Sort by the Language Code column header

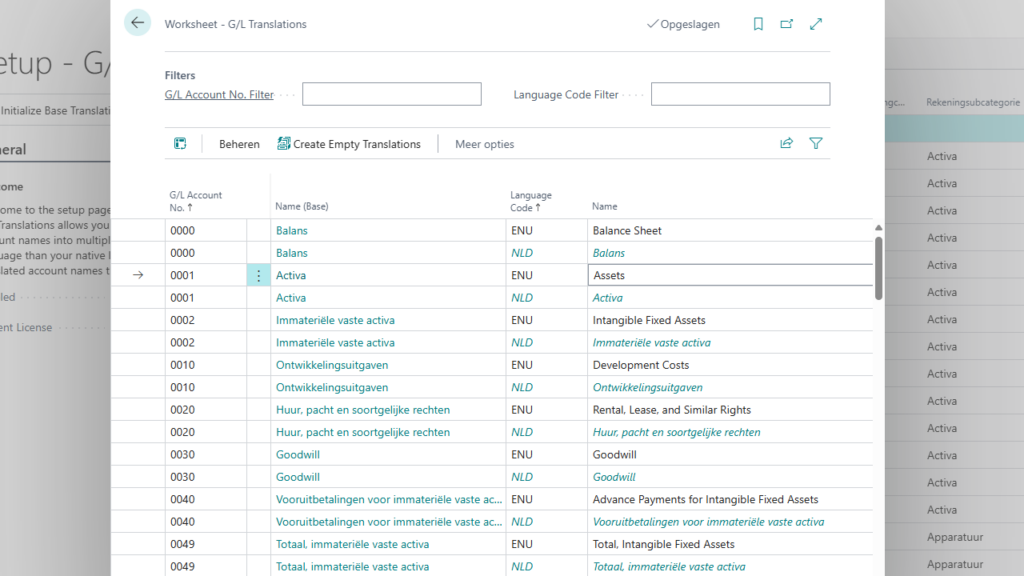pos(531,201)
